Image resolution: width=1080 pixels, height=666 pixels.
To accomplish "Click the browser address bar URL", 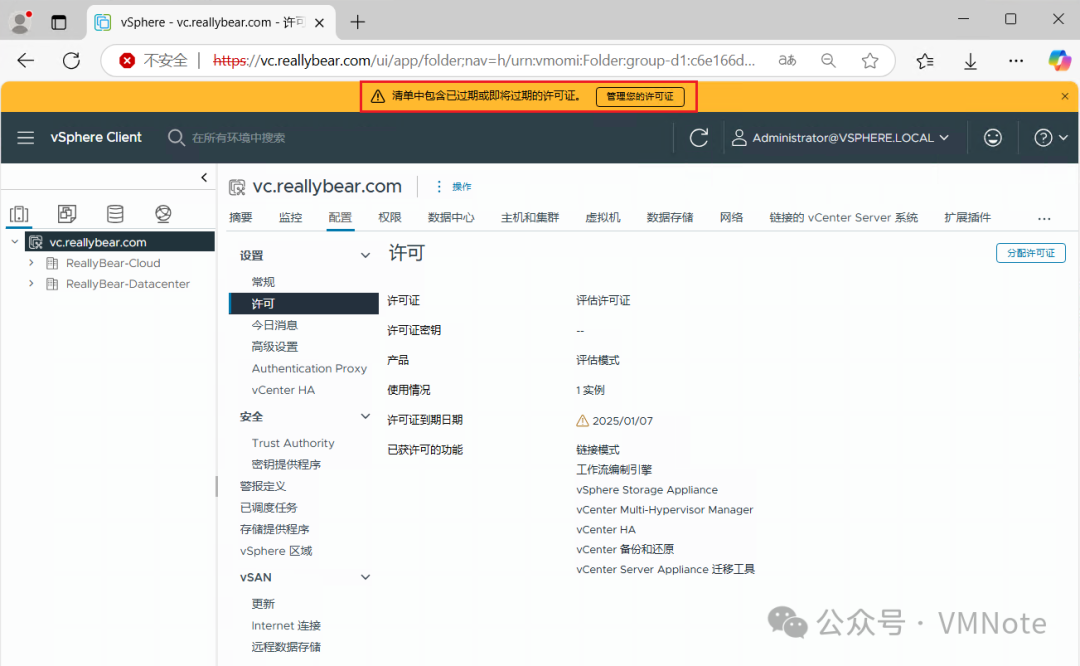I will [484, 61].
